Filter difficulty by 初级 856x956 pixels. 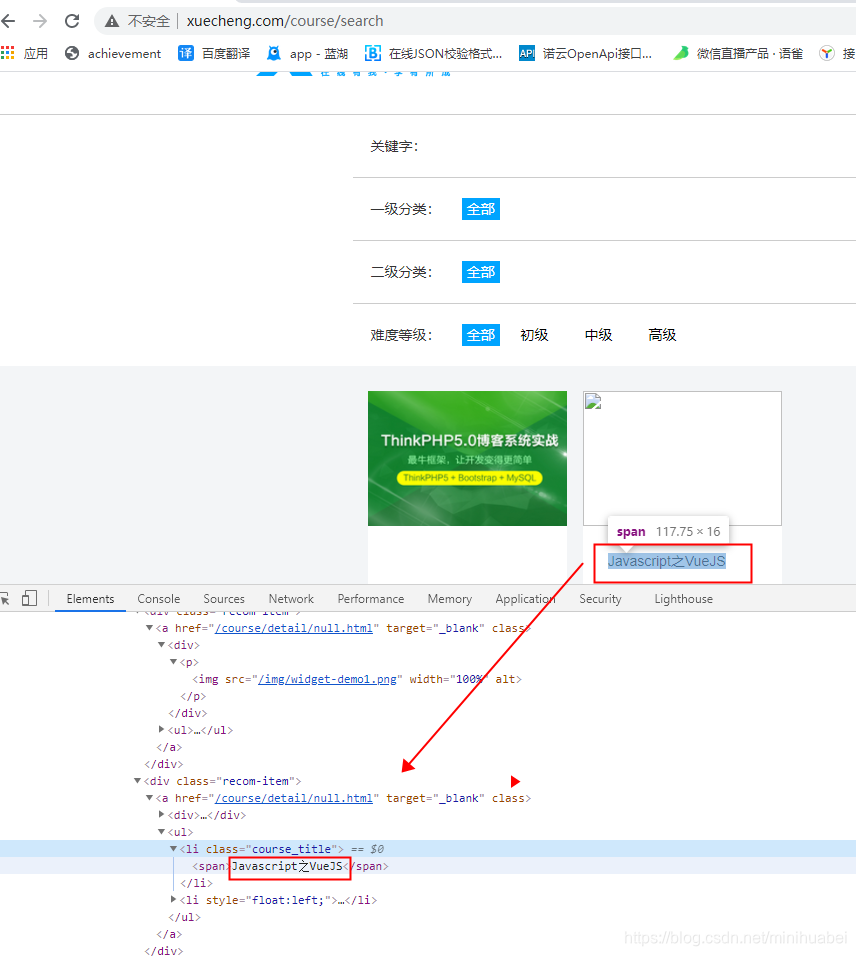(x=534, y=335)
